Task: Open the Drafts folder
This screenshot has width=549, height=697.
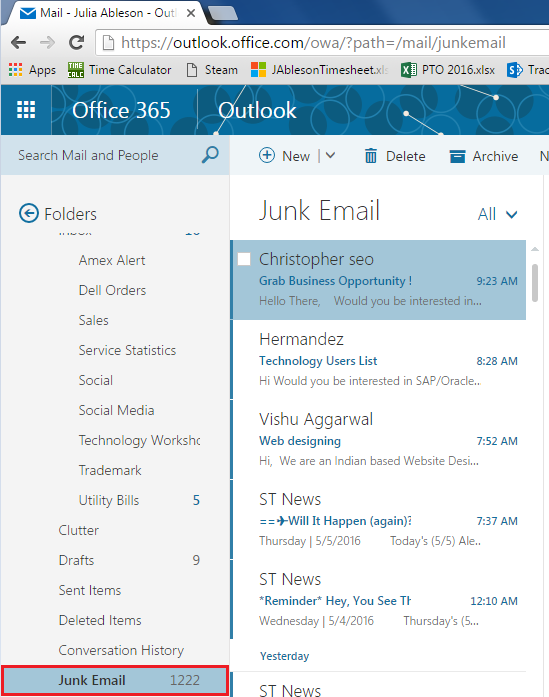Action: click(76, 560)
